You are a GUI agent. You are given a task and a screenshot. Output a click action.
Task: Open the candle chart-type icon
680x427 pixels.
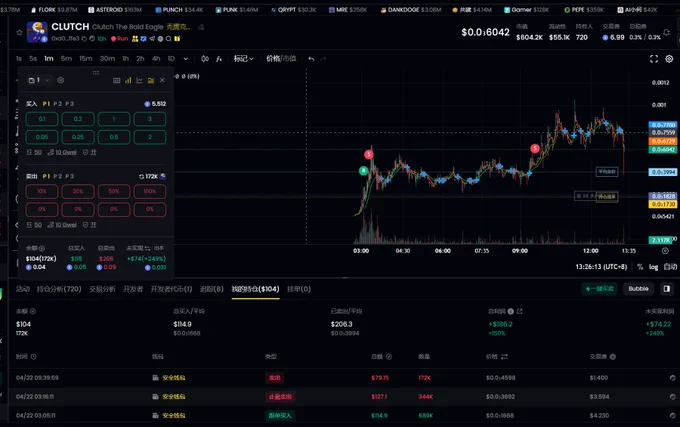[205, 59]
